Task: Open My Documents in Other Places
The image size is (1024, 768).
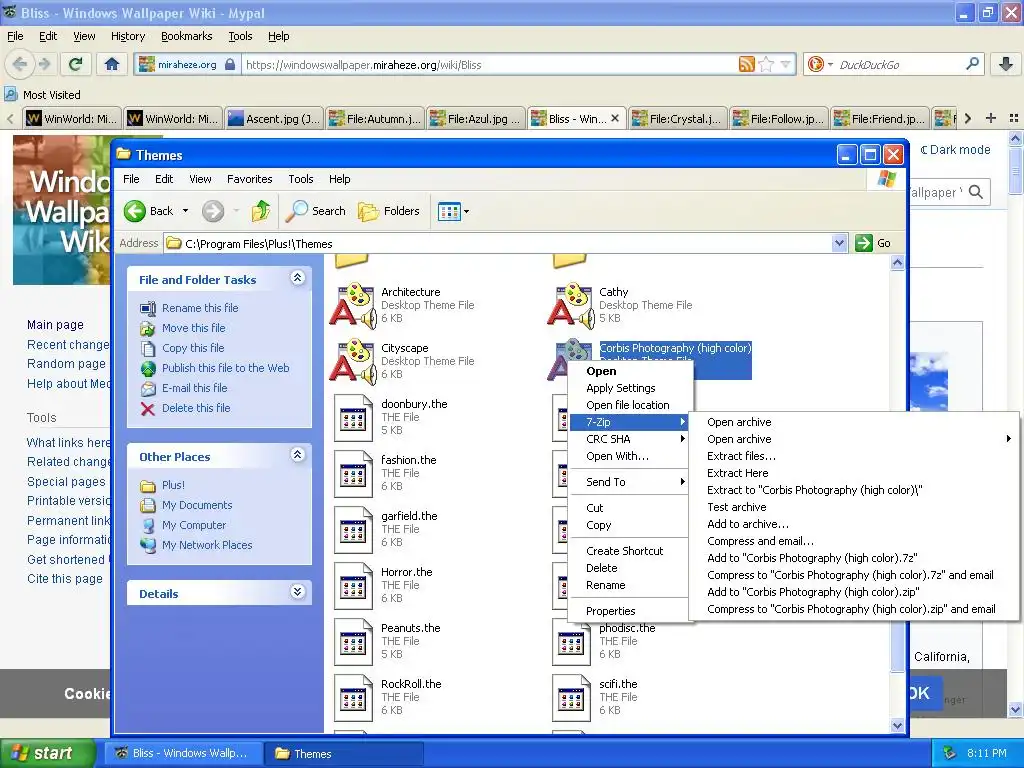Action: [x=197, y=505]
